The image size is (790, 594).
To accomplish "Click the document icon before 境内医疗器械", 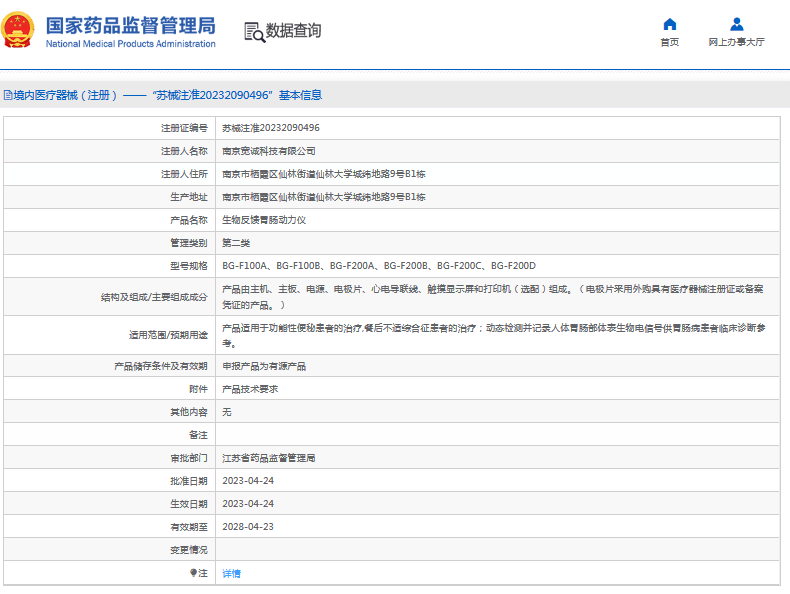I will point(8,95).
